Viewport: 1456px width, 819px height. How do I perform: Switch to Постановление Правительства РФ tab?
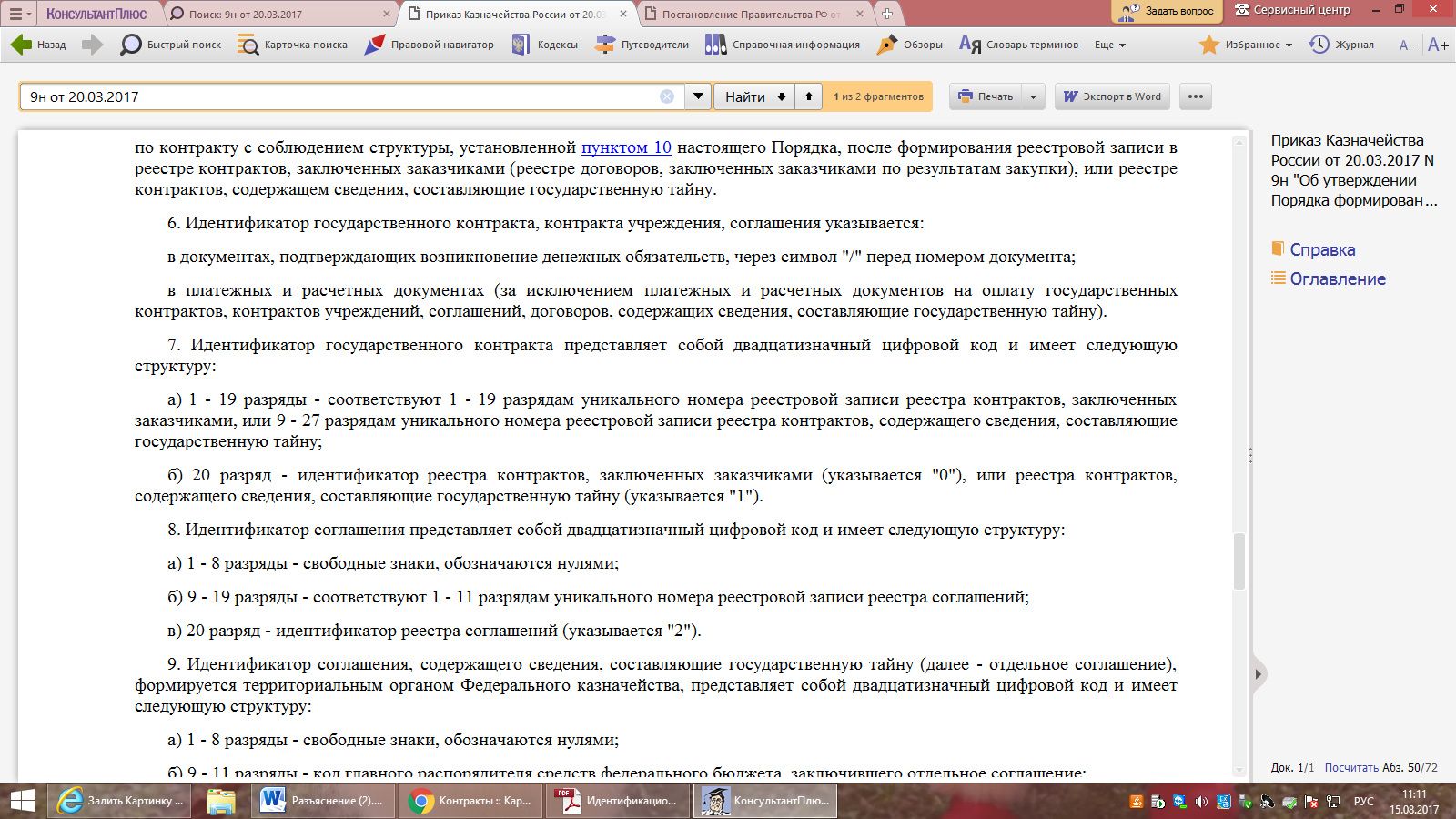[x=751, y=14]
